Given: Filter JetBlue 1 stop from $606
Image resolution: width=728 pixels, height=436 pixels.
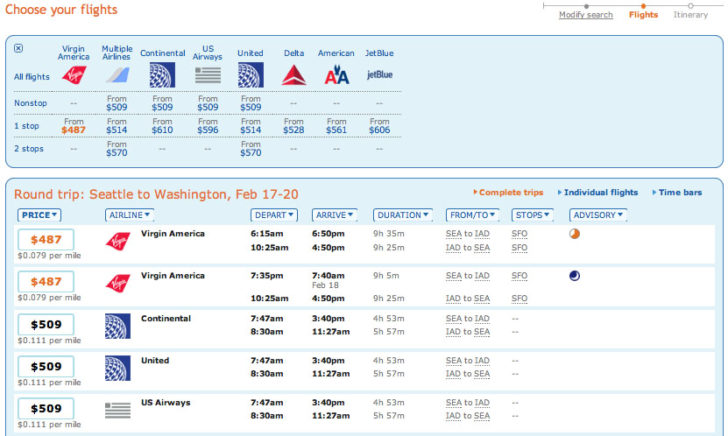Looking at the screenshot, I should coord(380,126).
